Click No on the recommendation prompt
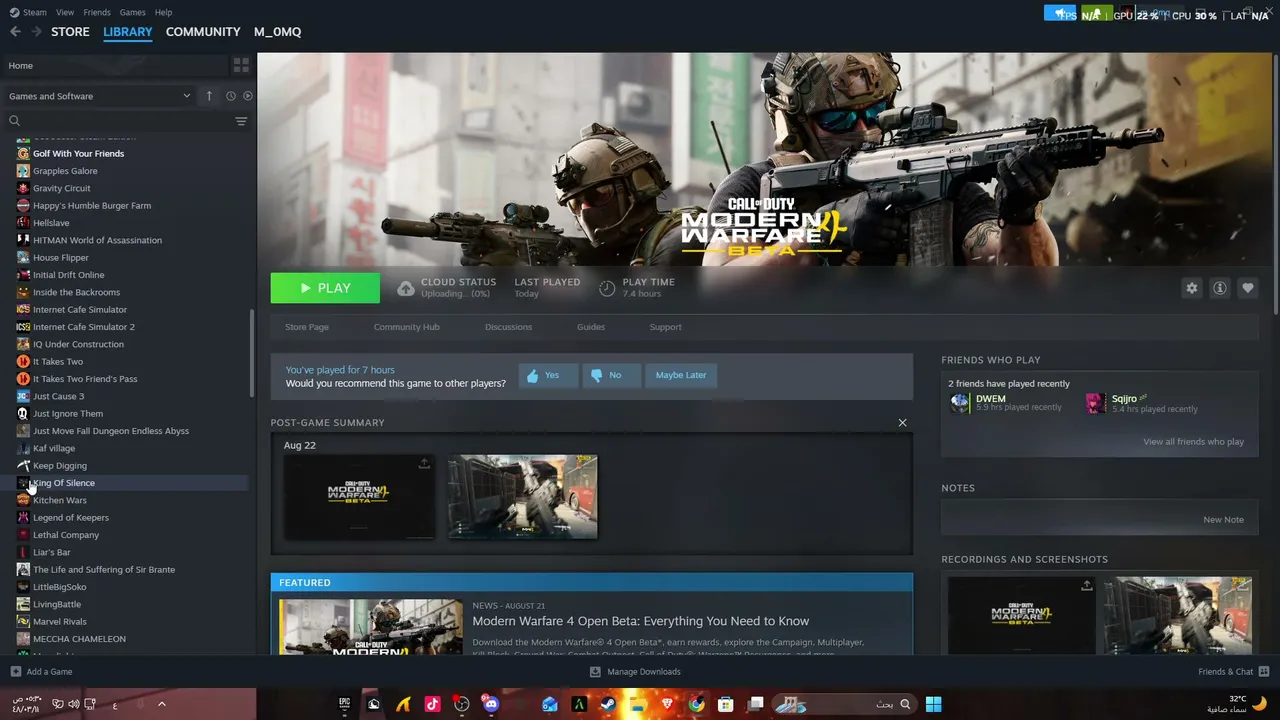The height and width of the screenshot is (720, 1280). [x=611, y=376]
